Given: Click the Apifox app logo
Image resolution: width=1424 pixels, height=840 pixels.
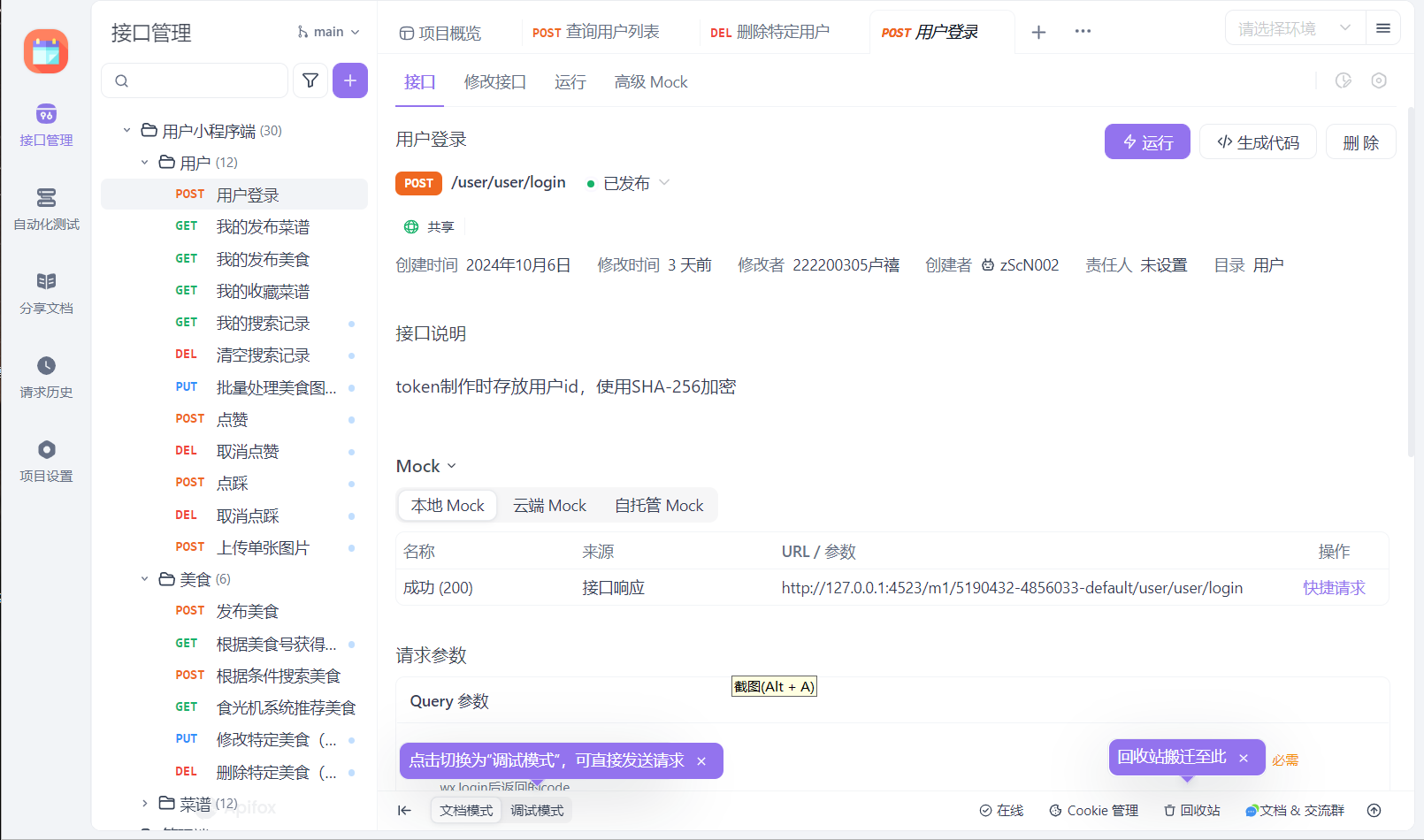Looking at the screenshot, I should [x=46, y=51].
